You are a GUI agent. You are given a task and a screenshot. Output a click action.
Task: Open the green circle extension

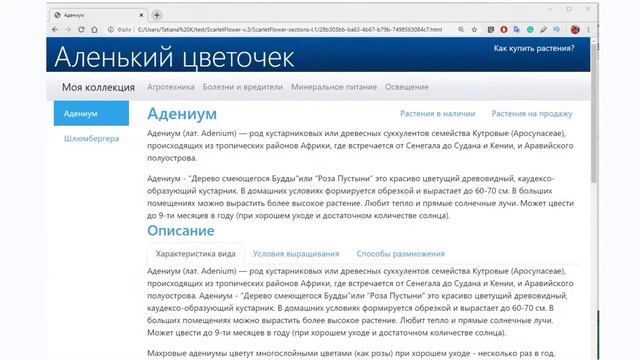coord(530,29)
